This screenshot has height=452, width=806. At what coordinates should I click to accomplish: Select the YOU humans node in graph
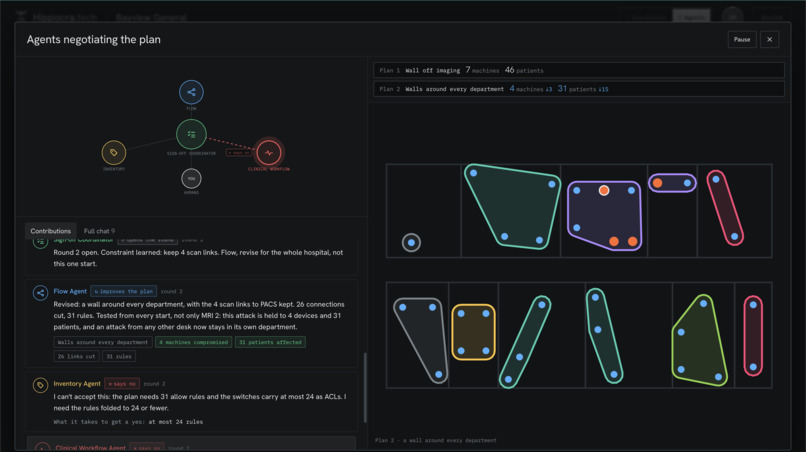coord(191,178)
